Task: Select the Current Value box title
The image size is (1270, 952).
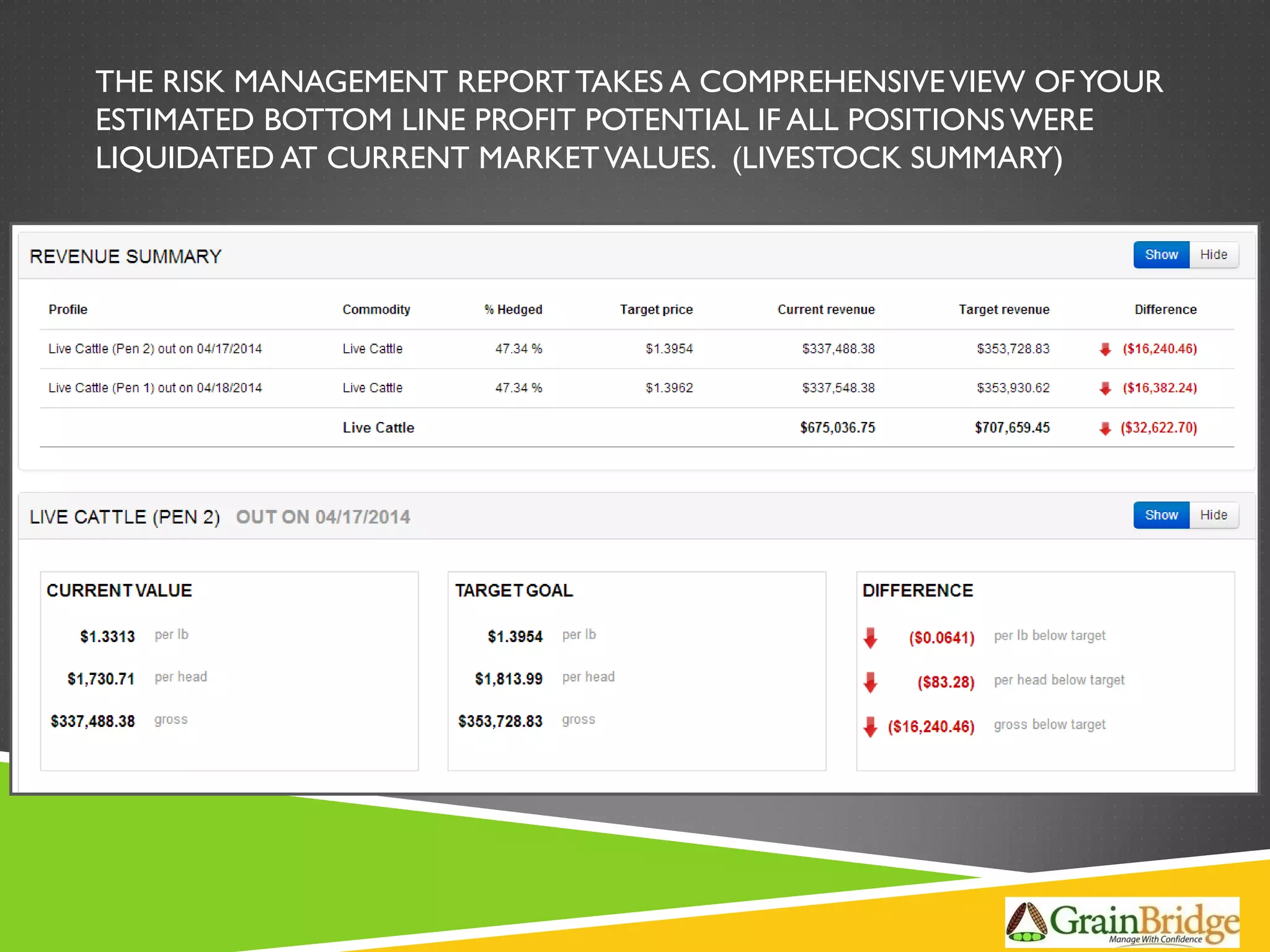Action: [x=119, y=591]
